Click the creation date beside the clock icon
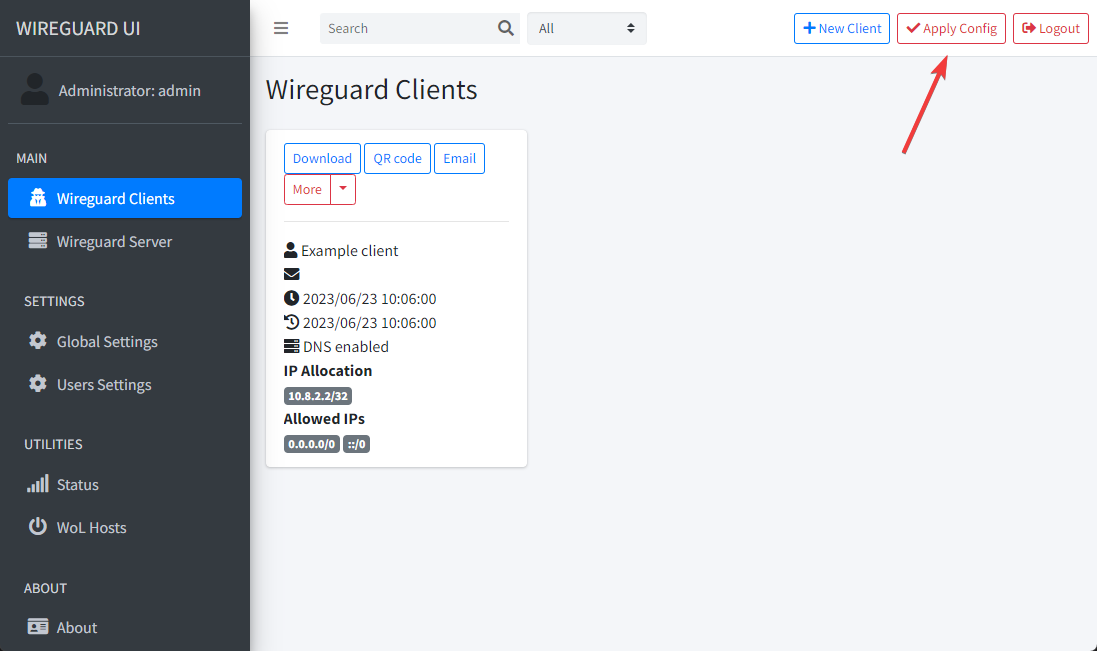Viewport: 1097px width, 651px height. coord(369,299)
